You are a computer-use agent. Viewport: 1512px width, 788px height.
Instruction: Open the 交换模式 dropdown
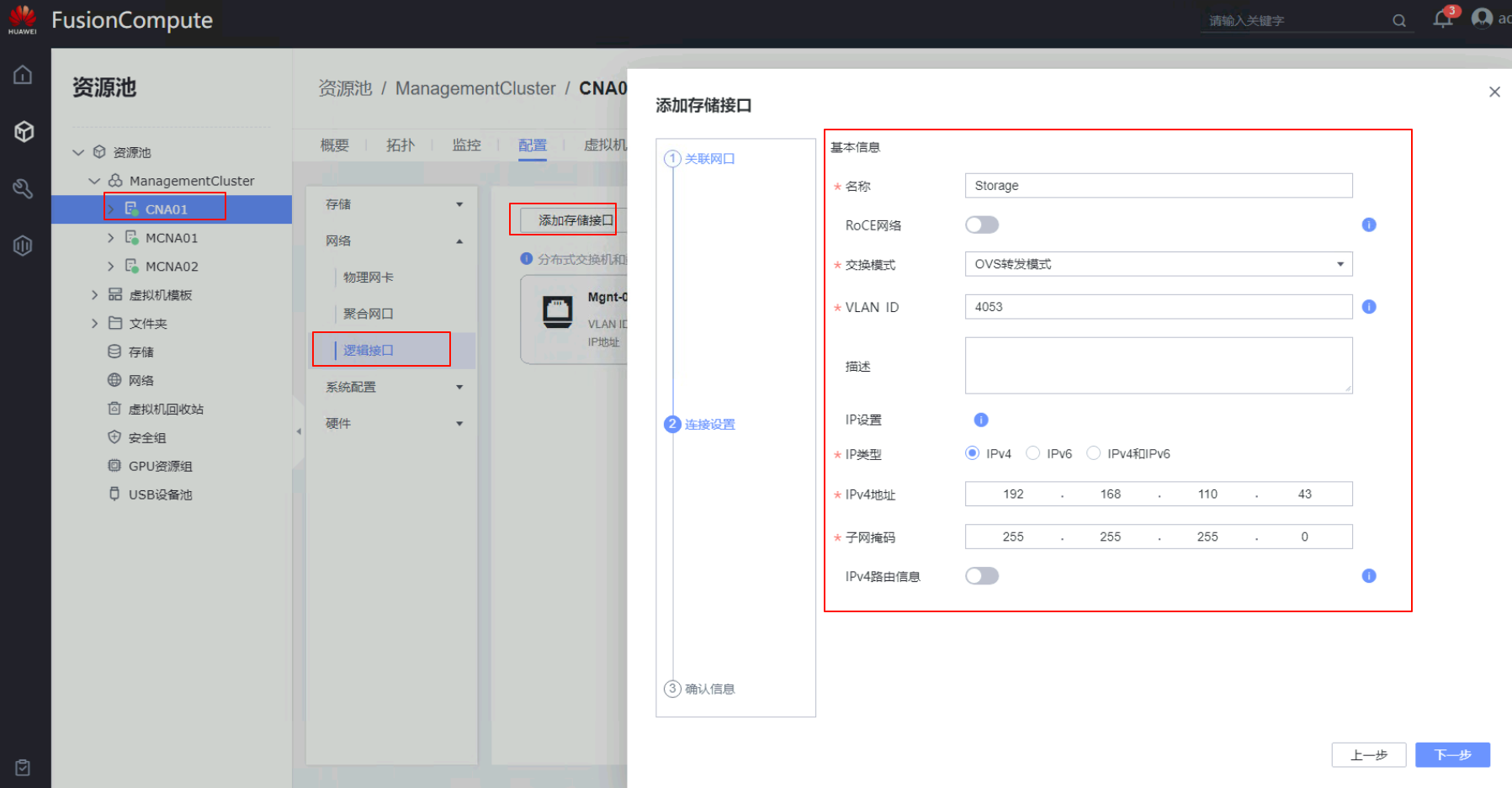click(1158, 264)
